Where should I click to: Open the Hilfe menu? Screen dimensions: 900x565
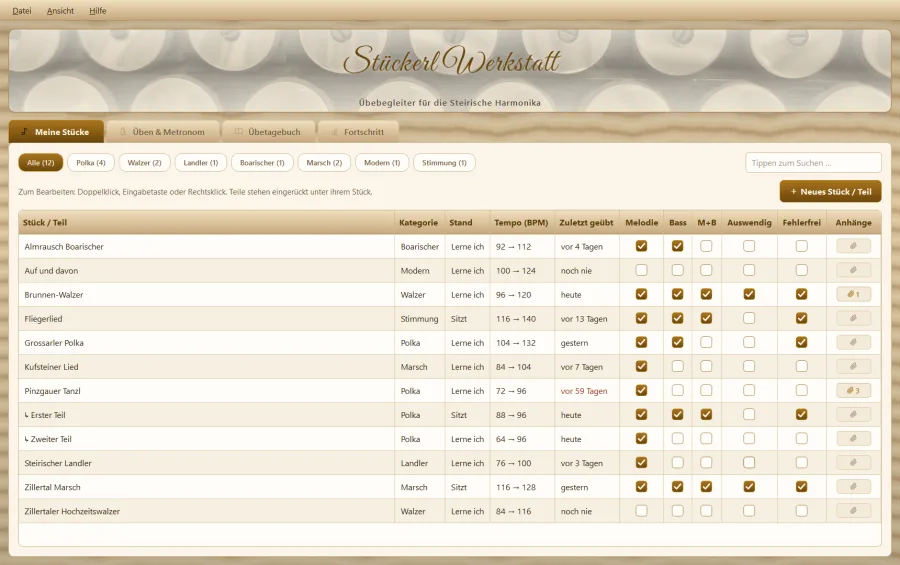point(98,11)
